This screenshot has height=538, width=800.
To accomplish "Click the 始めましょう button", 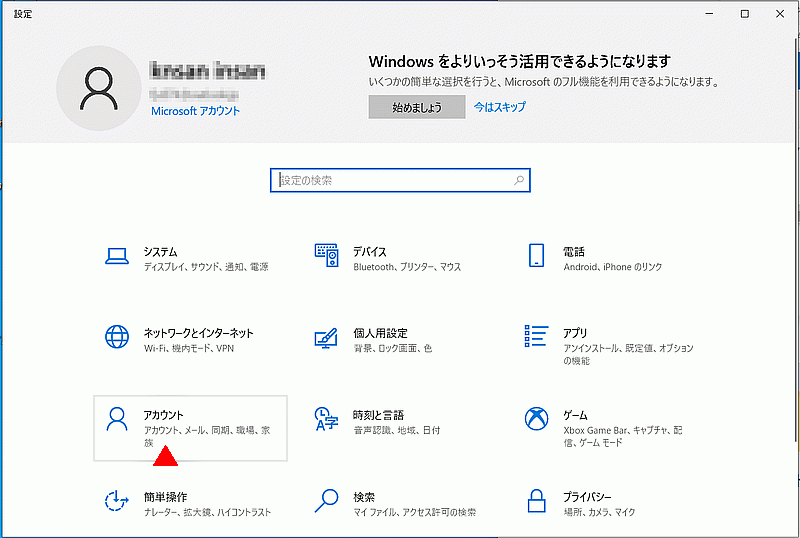I will [x=417, y=107].
